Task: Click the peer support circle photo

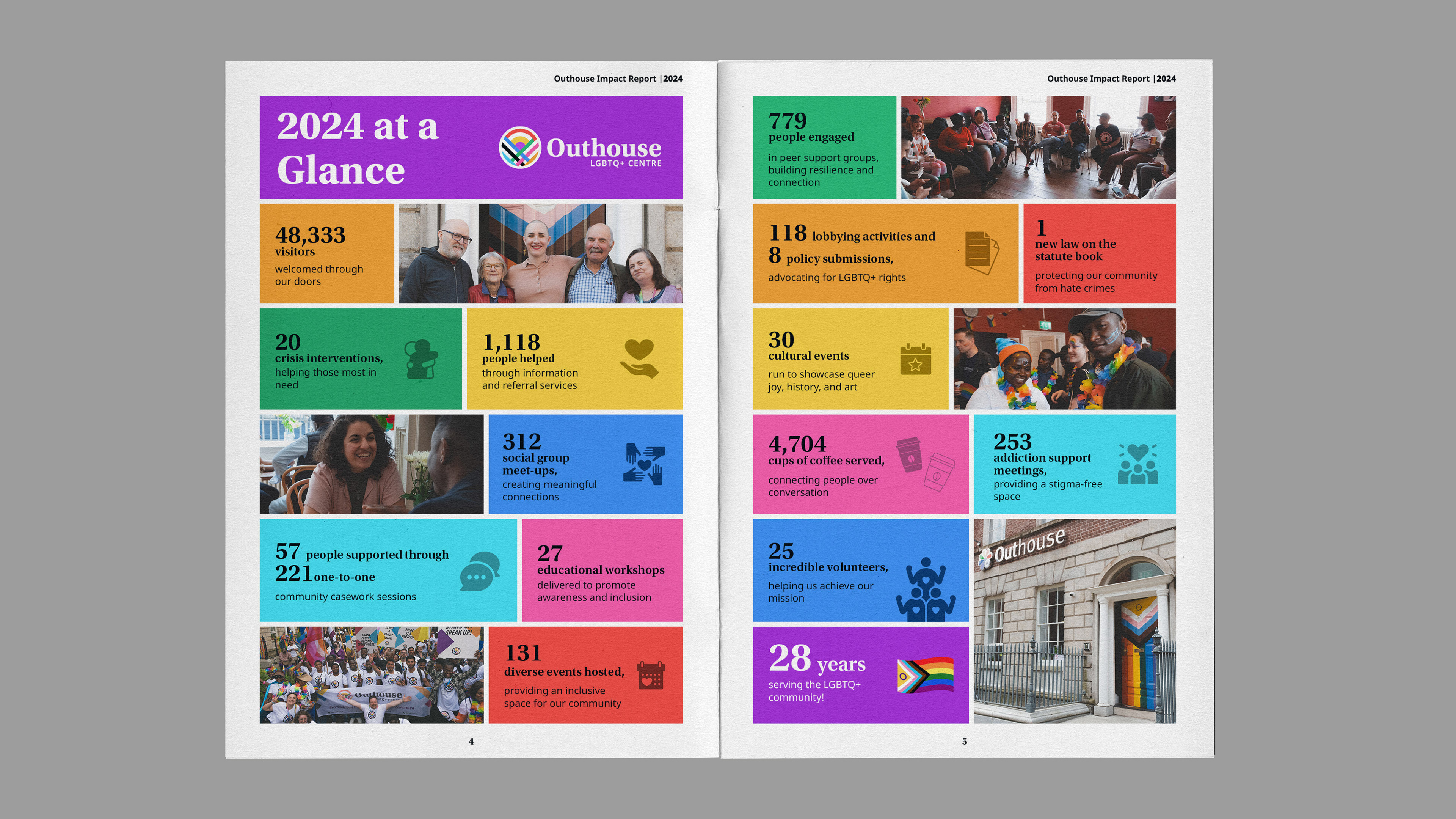Action: point(1038,147)
